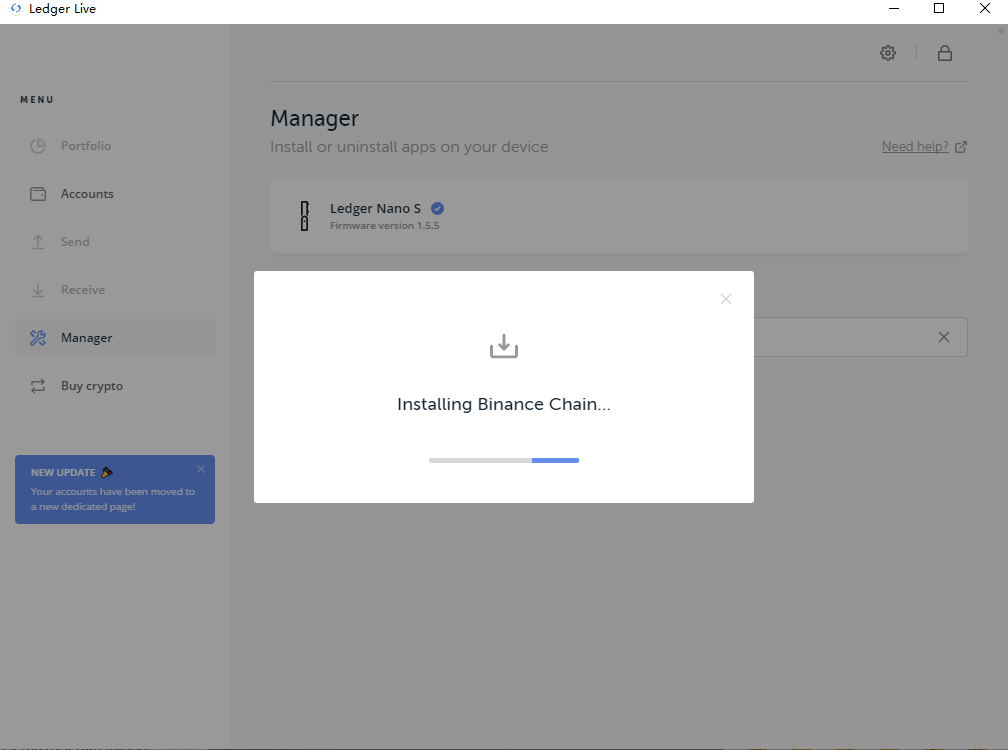Click the Portfolio pie chart icon
This screenshot has width=1008, height=750.
(x=38, y=146)
